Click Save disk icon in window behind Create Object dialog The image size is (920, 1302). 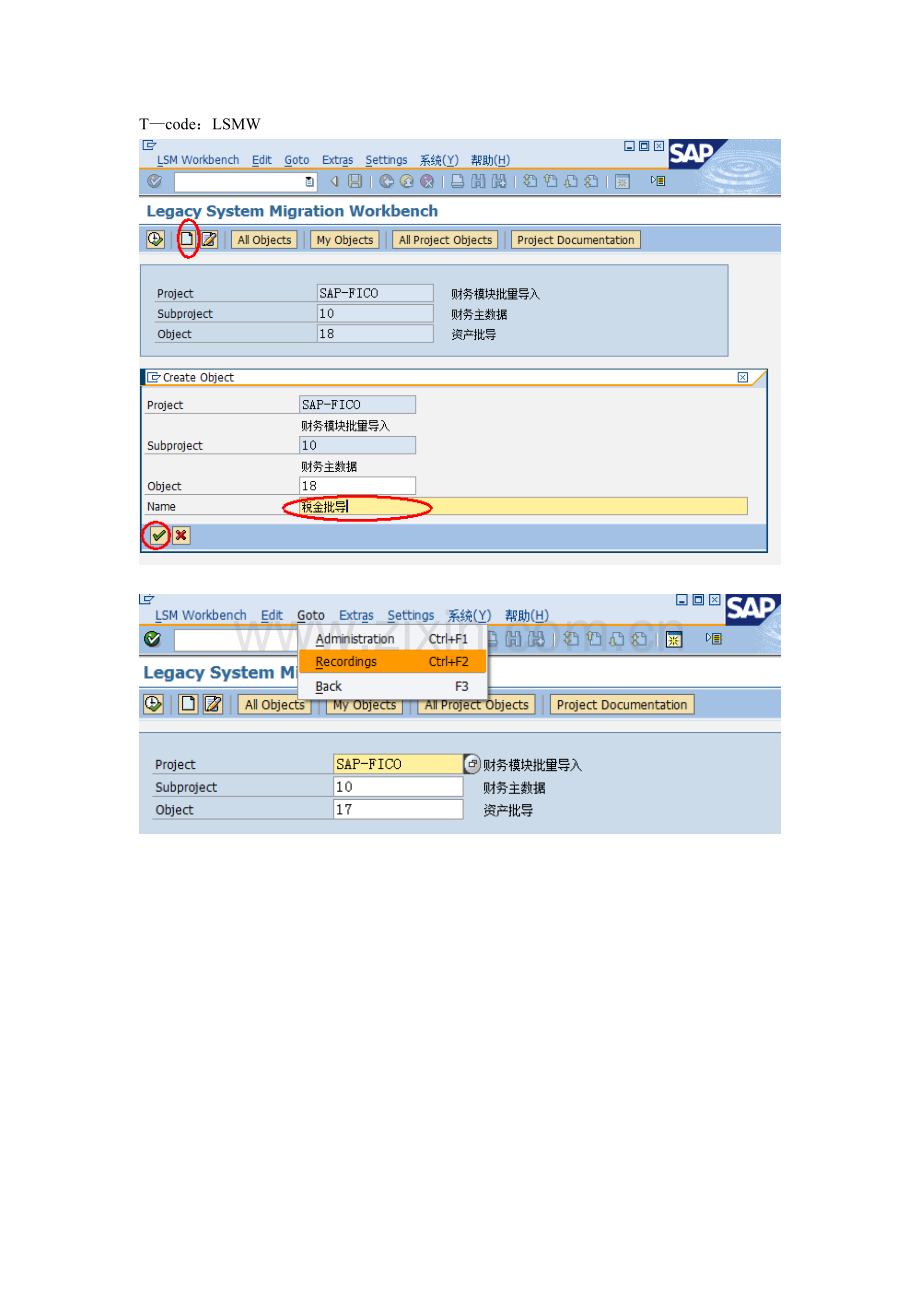pos(355,181)
